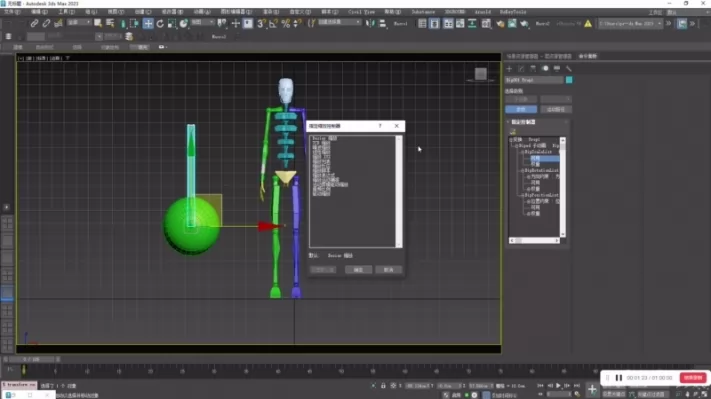Toggle the Scene Explorer icon
Screen dimensions: 711x399
point(422,23)
